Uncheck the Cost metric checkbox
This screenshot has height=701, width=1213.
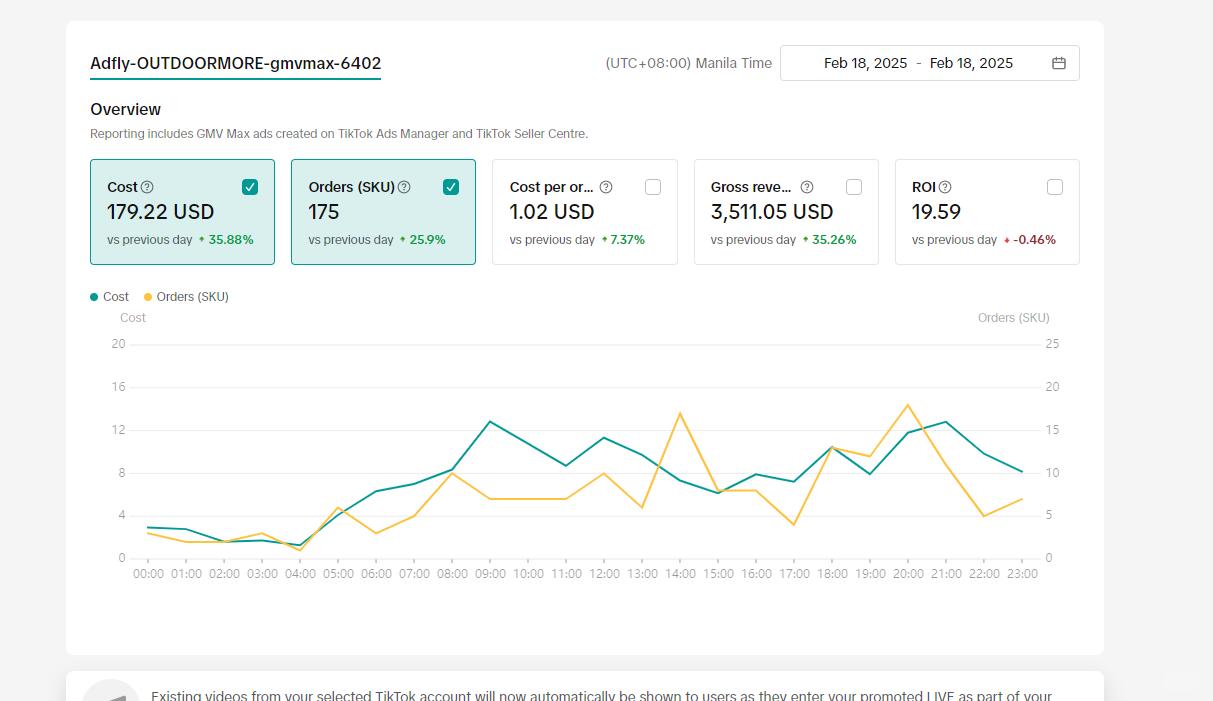250,187
